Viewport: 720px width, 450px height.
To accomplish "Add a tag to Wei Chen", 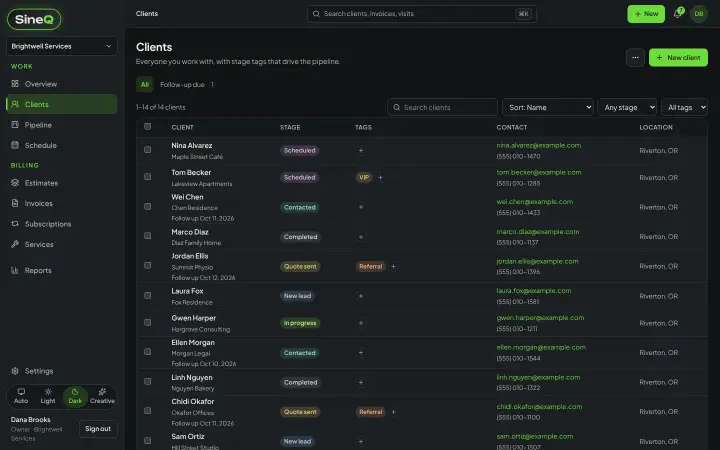I will [x=361, y=207].
